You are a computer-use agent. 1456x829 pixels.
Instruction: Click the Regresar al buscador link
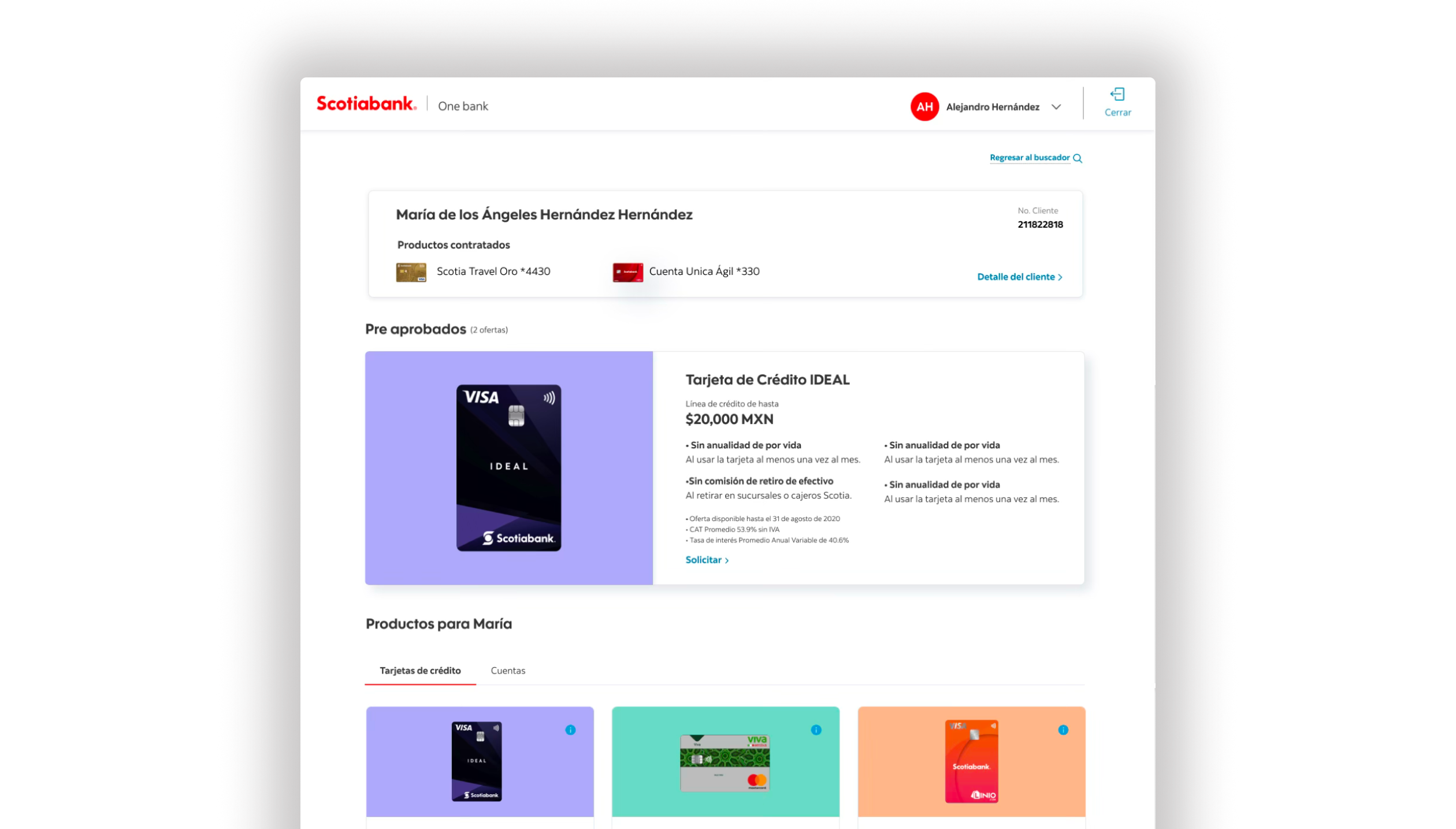click(1030, 158)
